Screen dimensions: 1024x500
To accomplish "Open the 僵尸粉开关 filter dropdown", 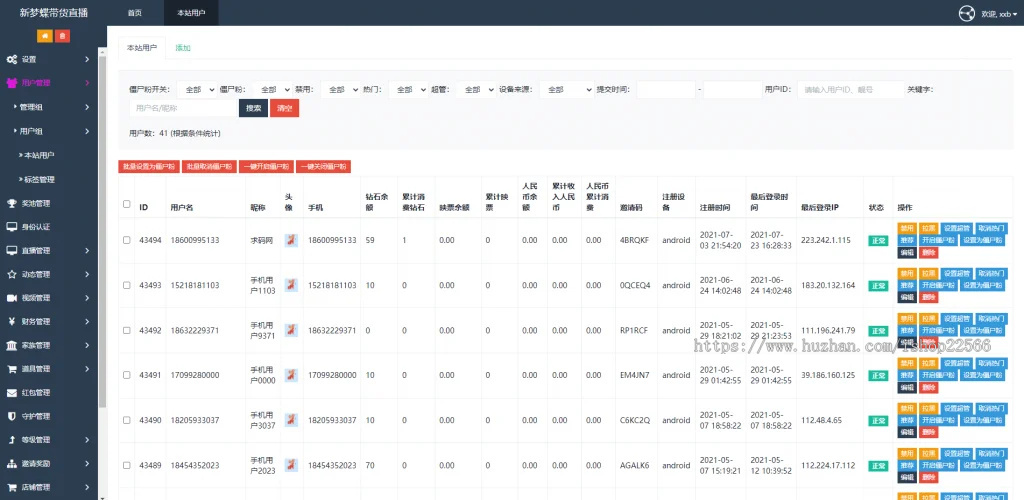I will pyautogui.click(x=197, y=89).
